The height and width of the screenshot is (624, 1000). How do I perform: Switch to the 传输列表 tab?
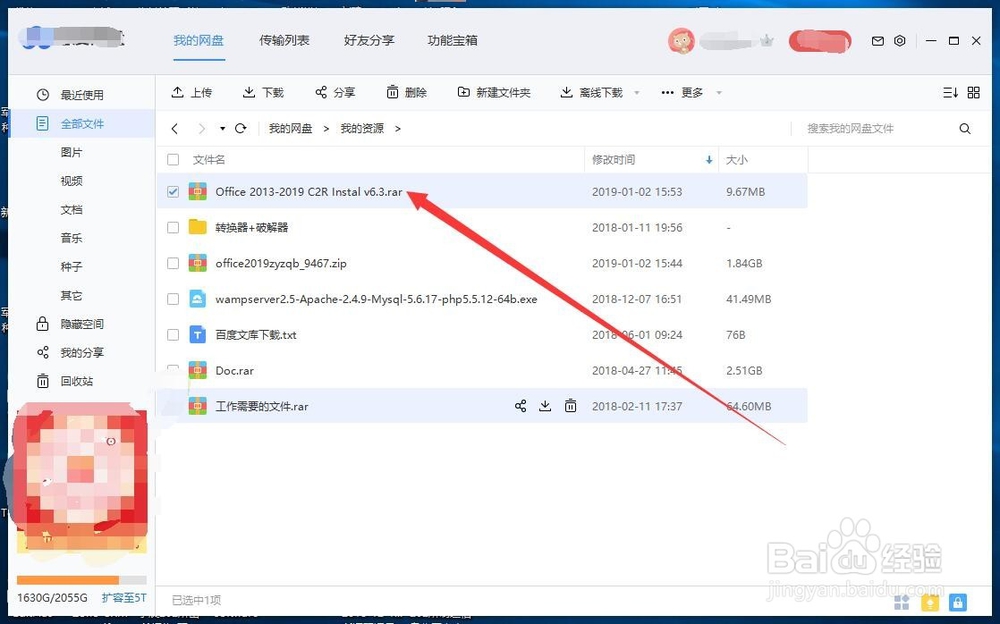point(284,41)
